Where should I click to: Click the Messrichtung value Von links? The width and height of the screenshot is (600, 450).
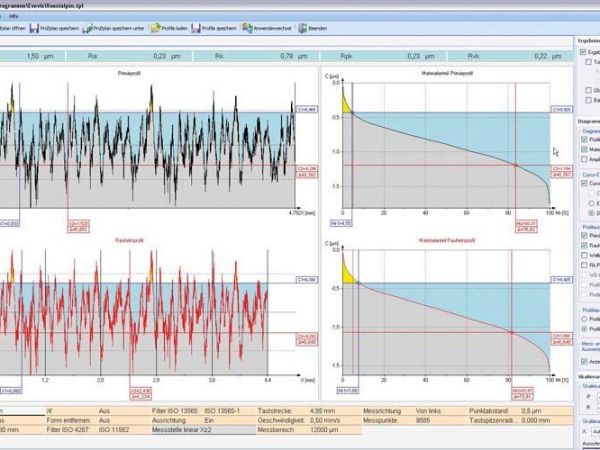tap(428, 411)
